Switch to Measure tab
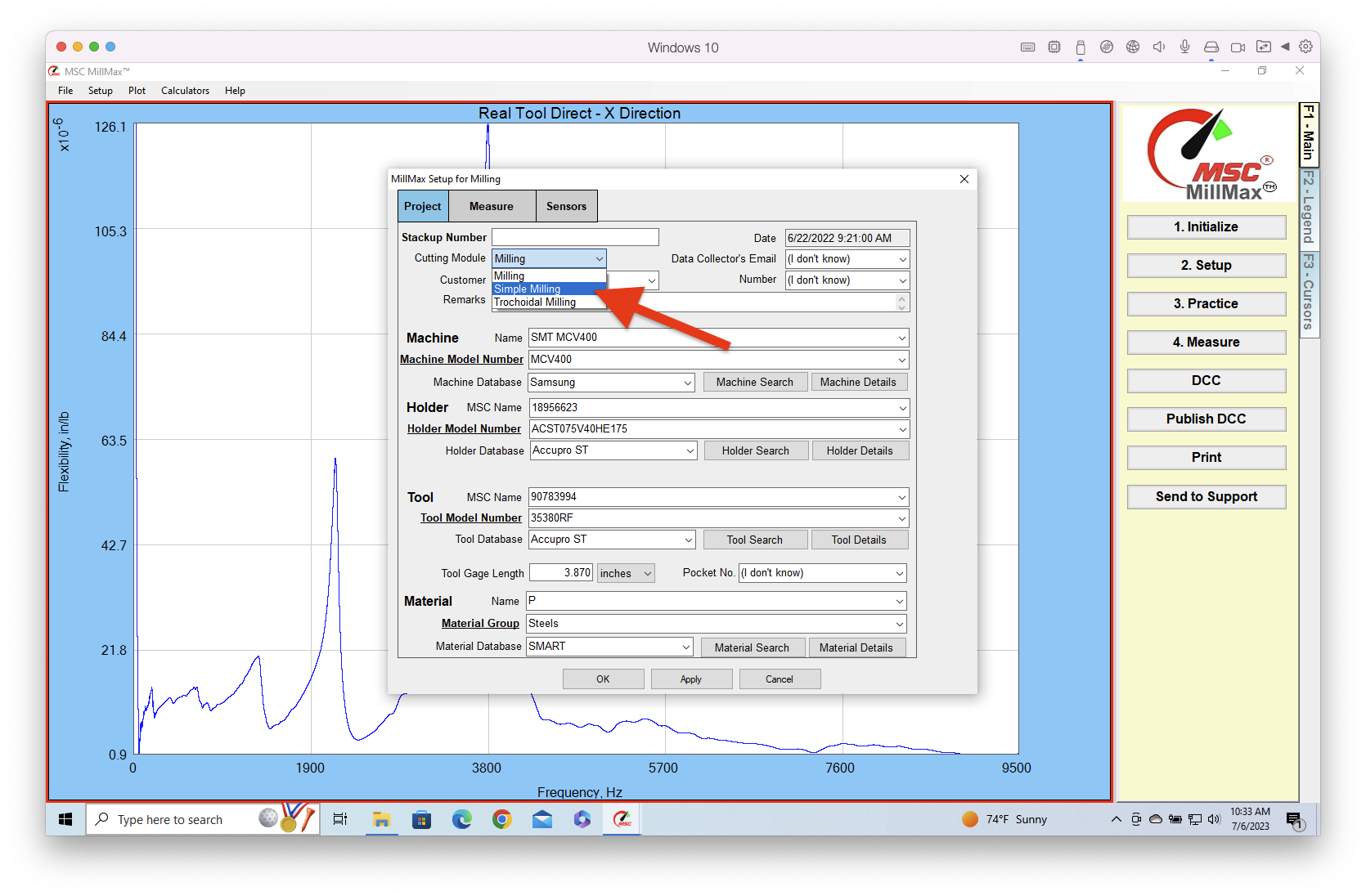The height and width of the screenshot is (896, 1366). point(492,206)
